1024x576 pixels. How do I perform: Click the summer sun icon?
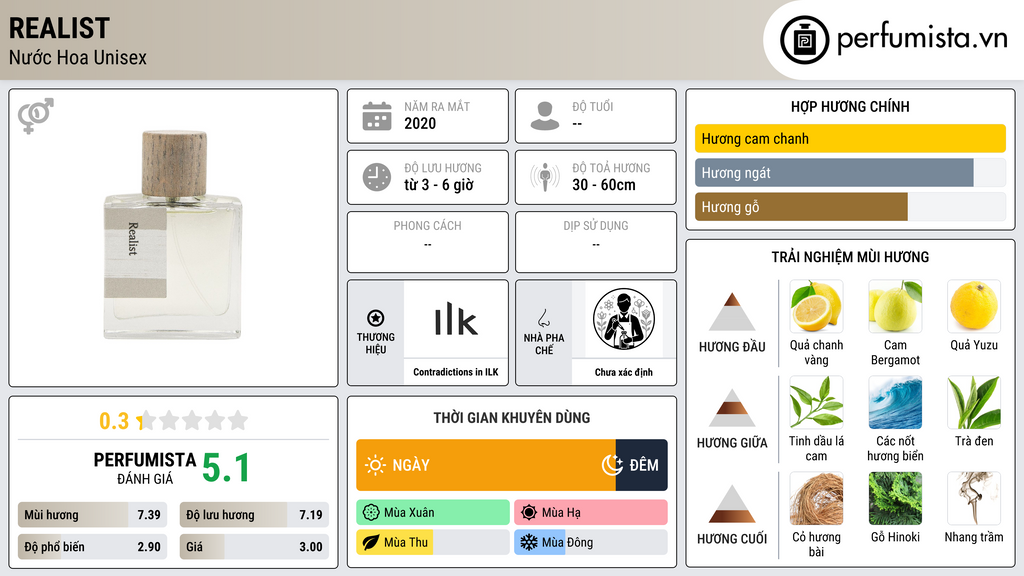[529, 513]
